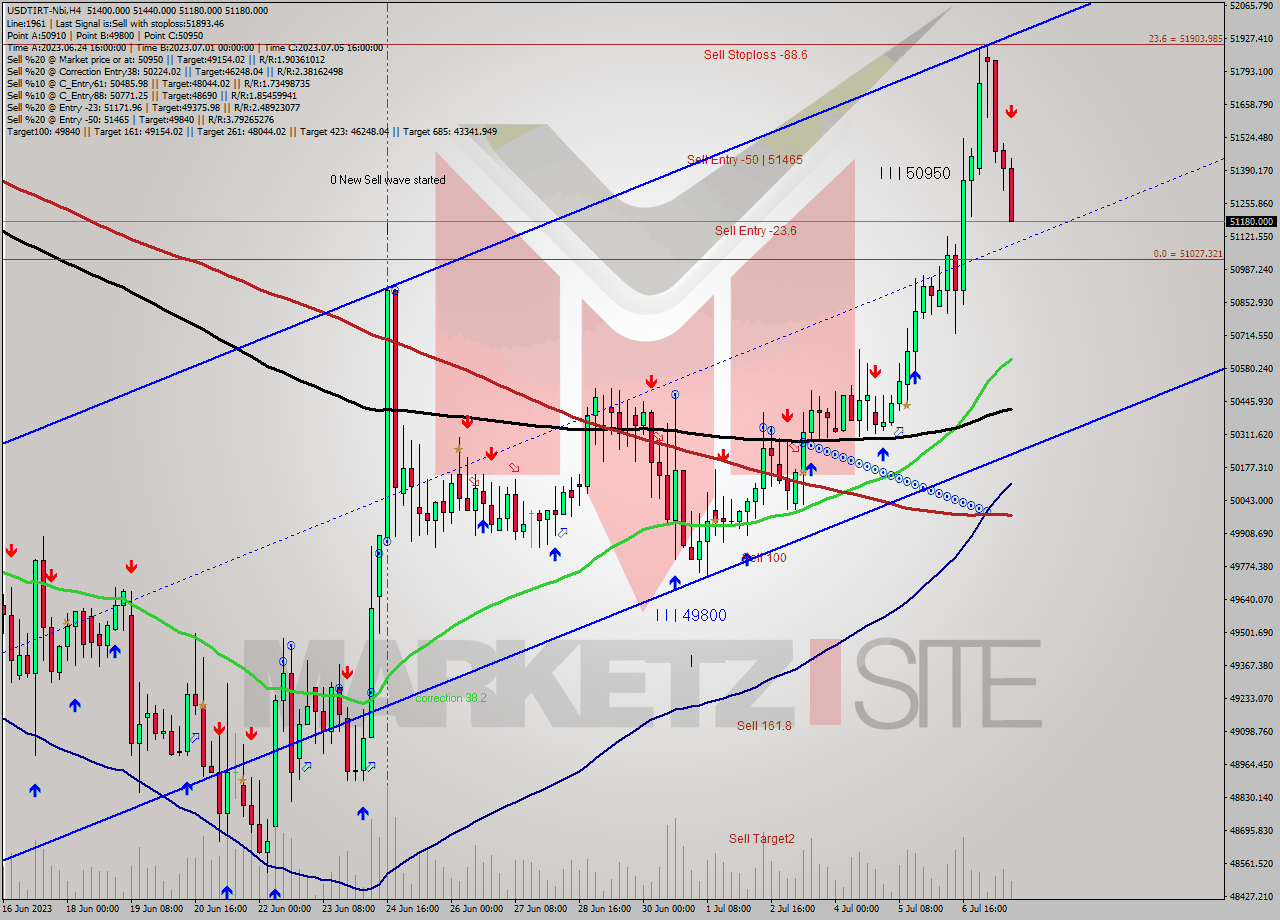Select the '18 Jun 00:00' time label
The height and width of the screenshot is (920, 1280).
click(90, 909)
